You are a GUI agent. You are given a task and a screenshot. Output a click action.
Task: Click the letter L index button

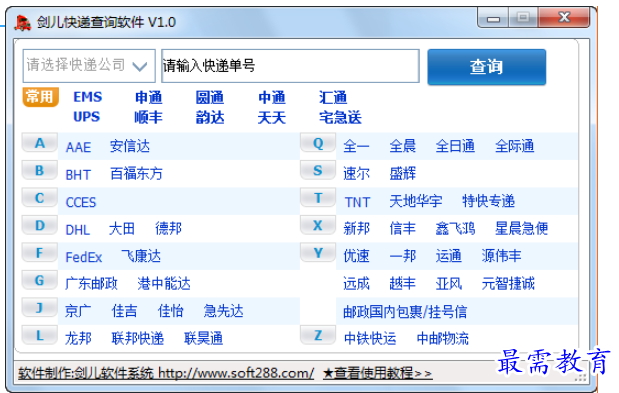coord(39,336)
